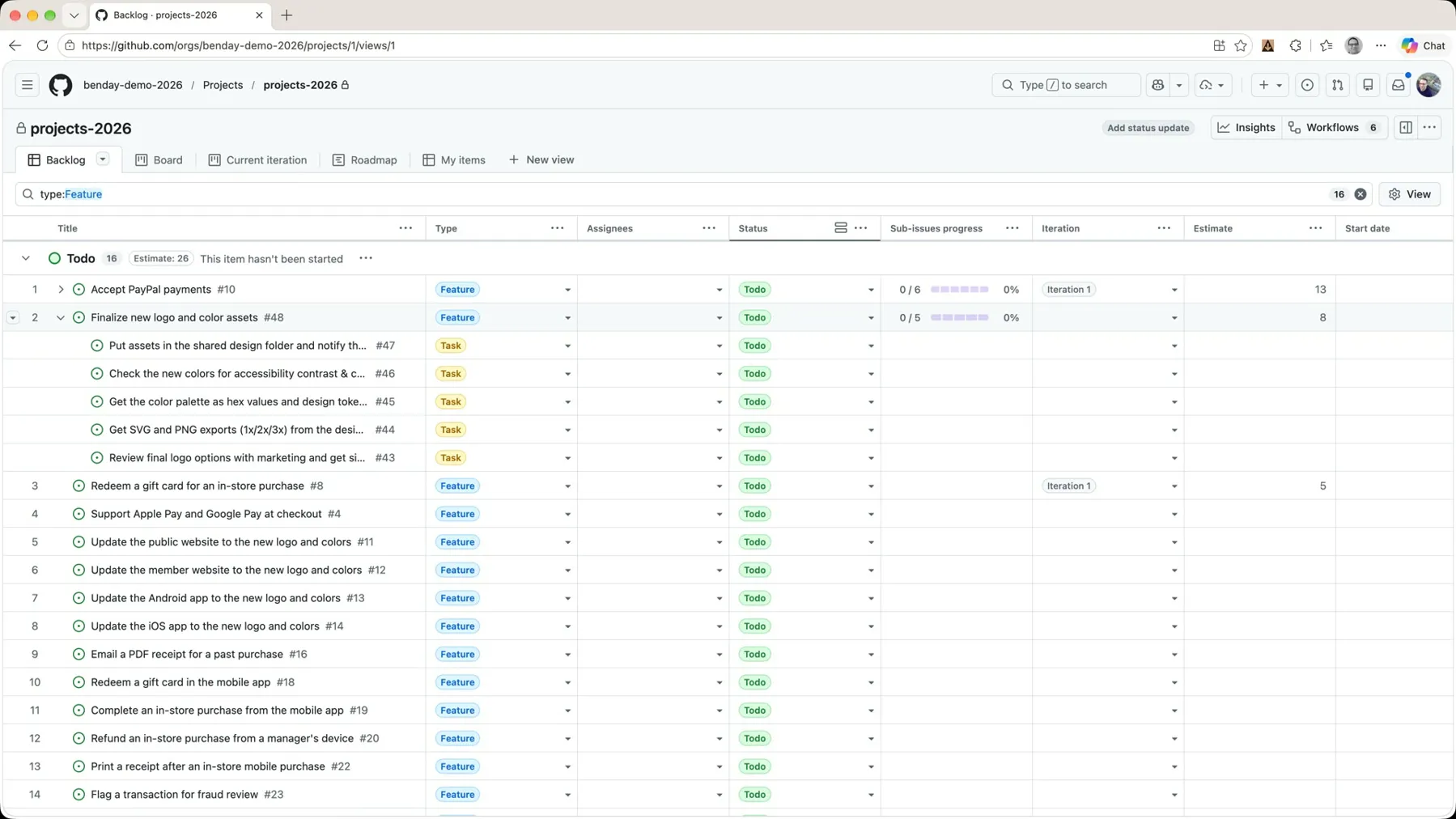This screenshot has width=1456, height=819.
Task: Open Status dropdown for Accept PayPal payments
Action: pyautogui.click(x=871, y=290)
